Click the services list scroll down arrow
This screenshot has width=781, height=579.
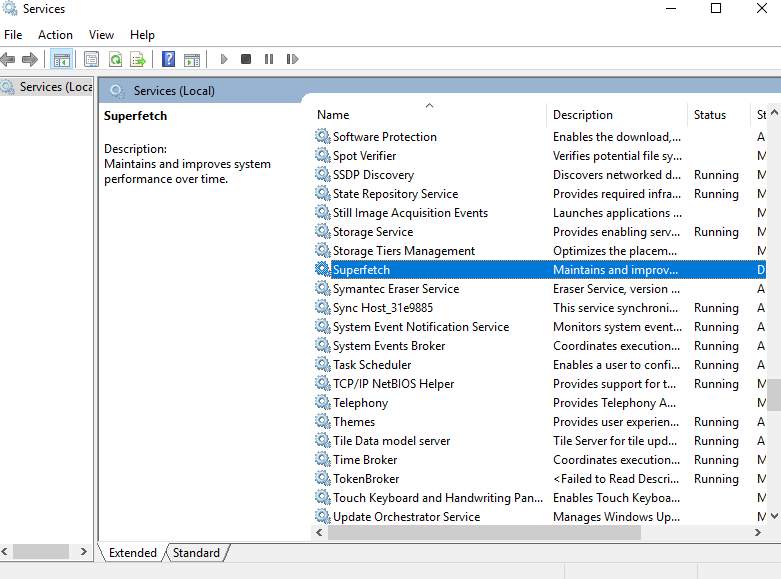click(775, 516)
